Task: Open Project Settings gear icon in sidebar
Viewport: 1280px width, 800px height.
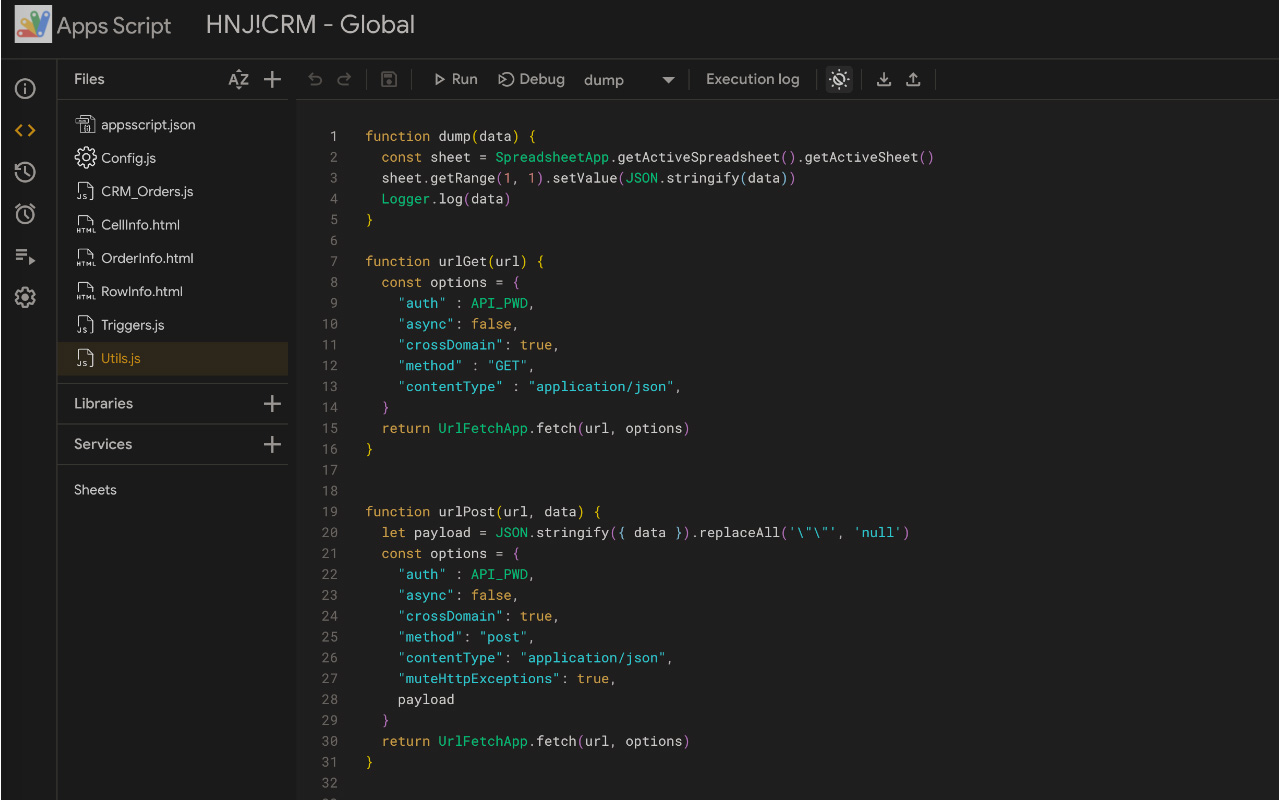Action: pyautogui.click(x=26, y=298)
